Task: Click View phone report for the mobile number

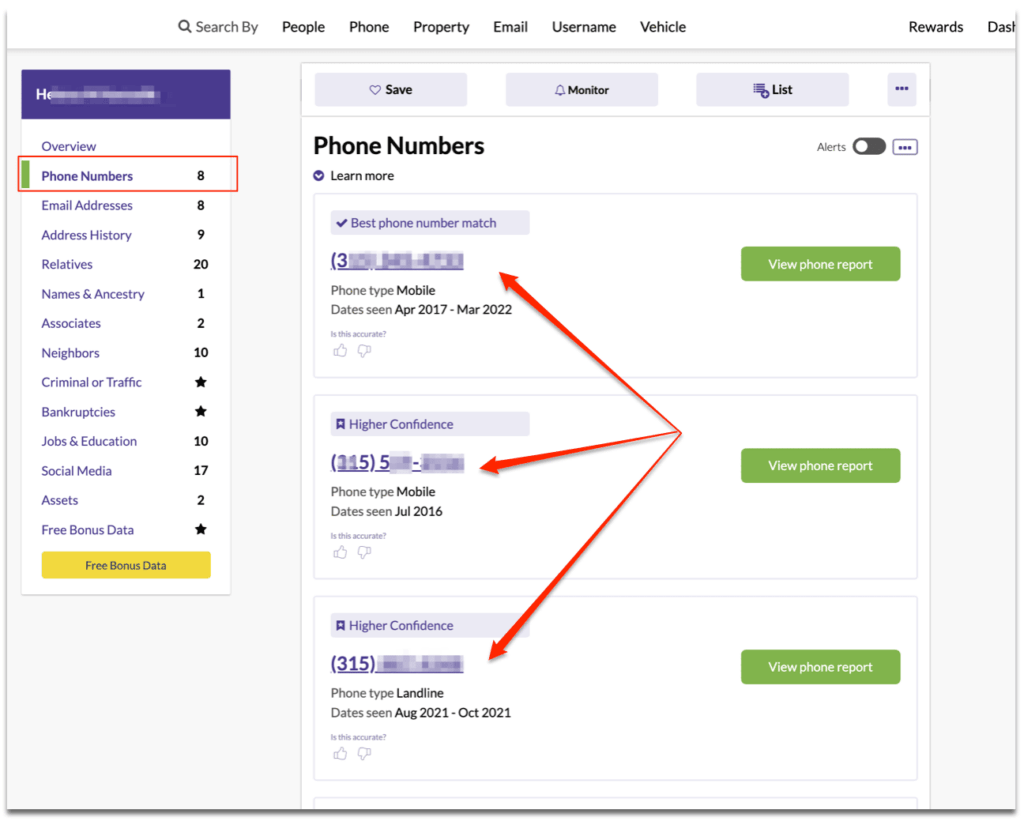Action: coord(820,264)
